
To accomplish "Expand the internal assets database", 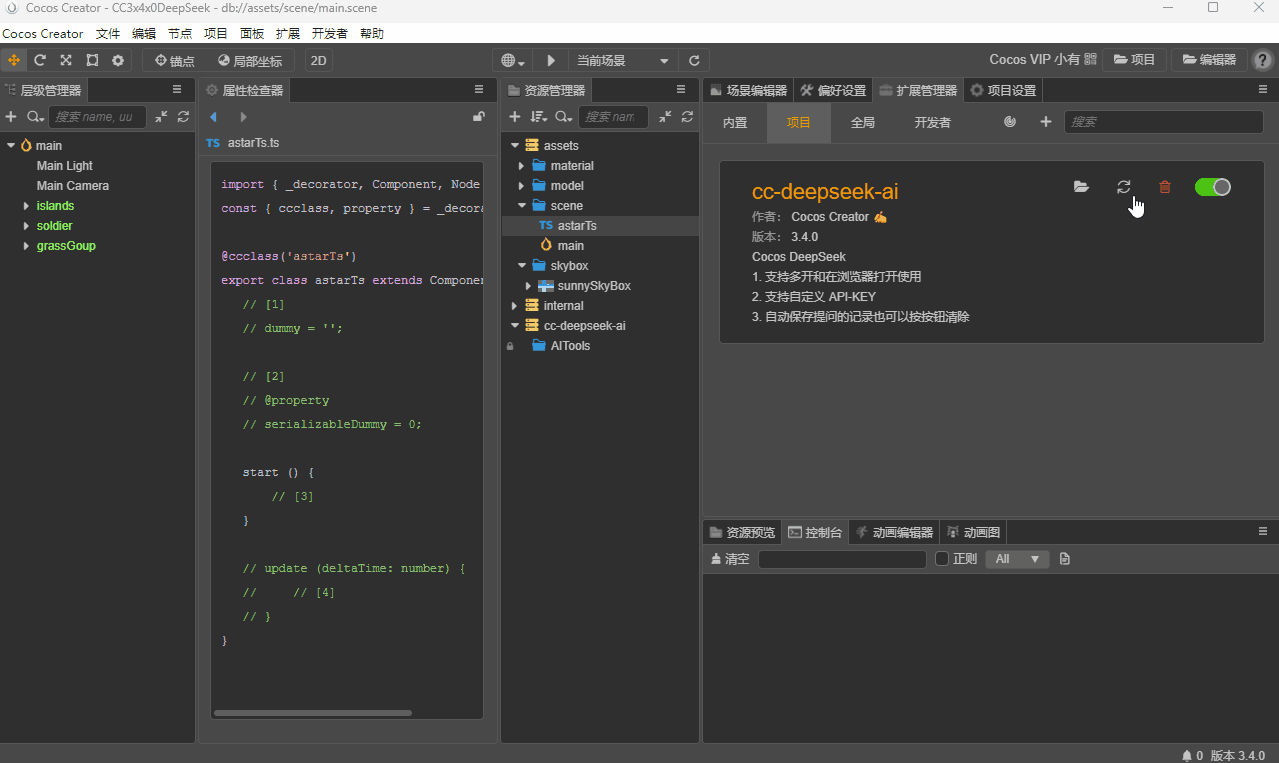I will [514, 306].
